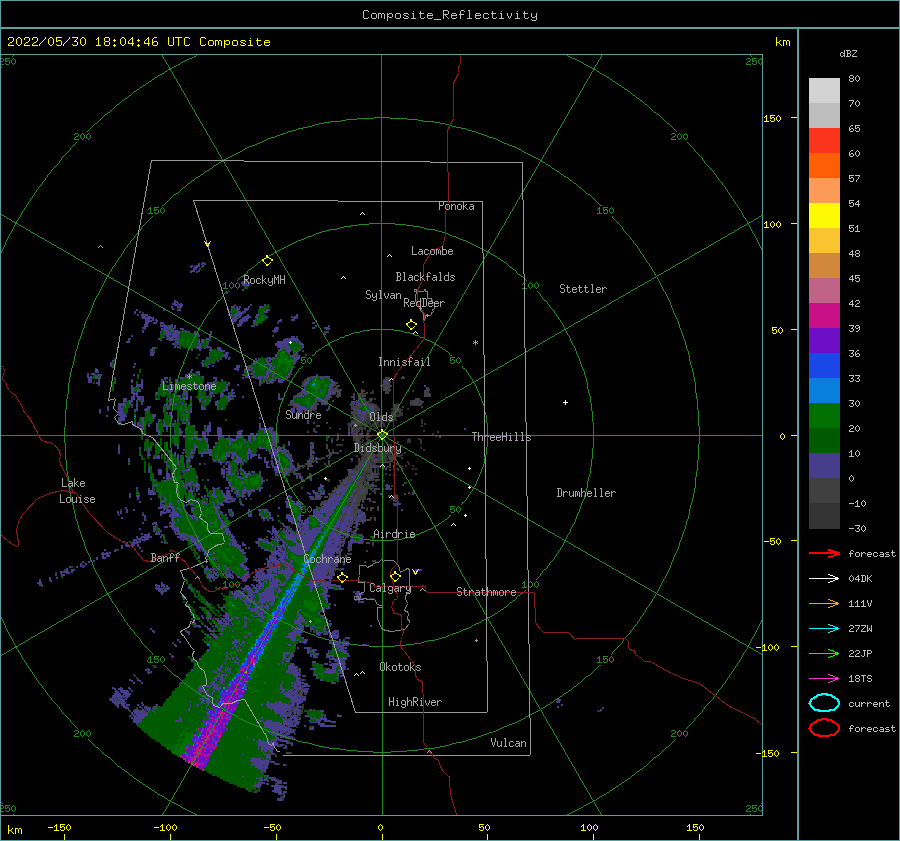Click the green 22JP arrow in legend
This screenshot has height=841, width=900.
coord(824,653)
